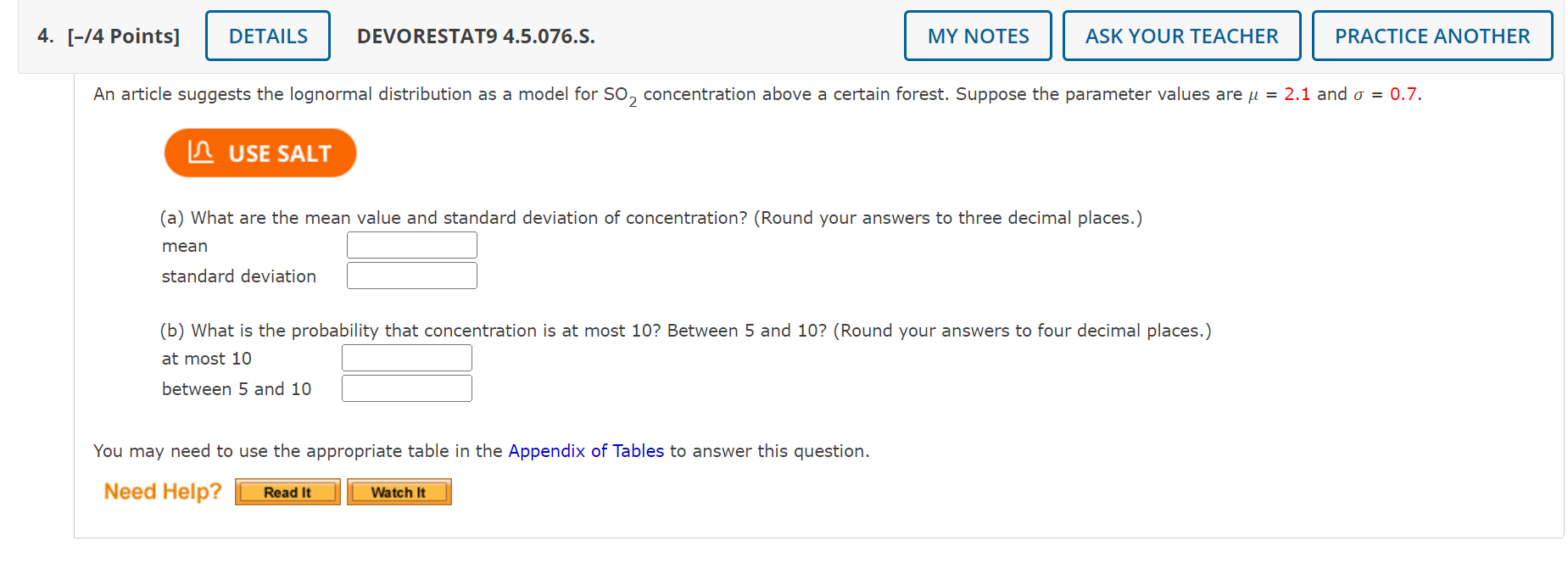Select PRACTICE ANOTHER
This screenshot has width=1568, height=563.
tap(1431, 36)
